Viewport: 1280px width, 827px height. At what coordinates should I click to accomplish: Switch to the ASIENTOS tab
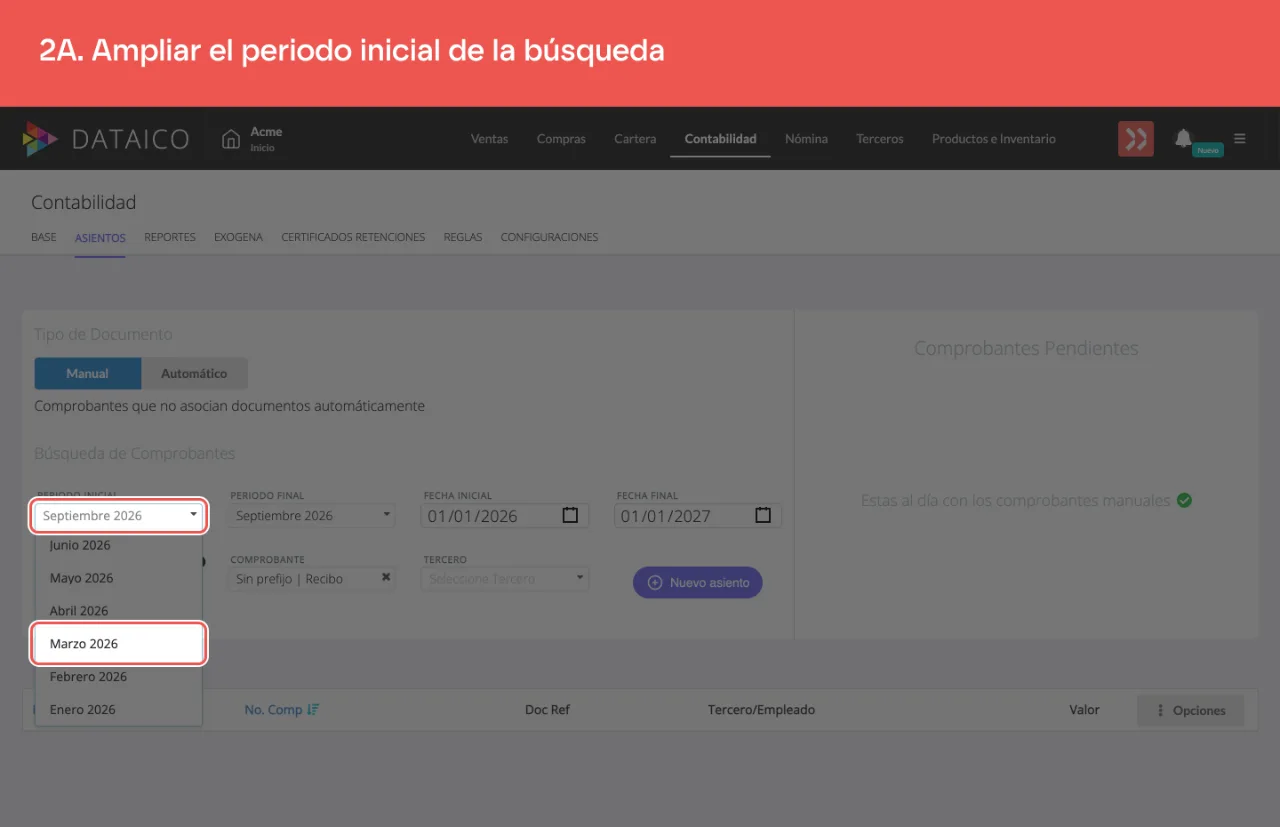tap(100, 238)
